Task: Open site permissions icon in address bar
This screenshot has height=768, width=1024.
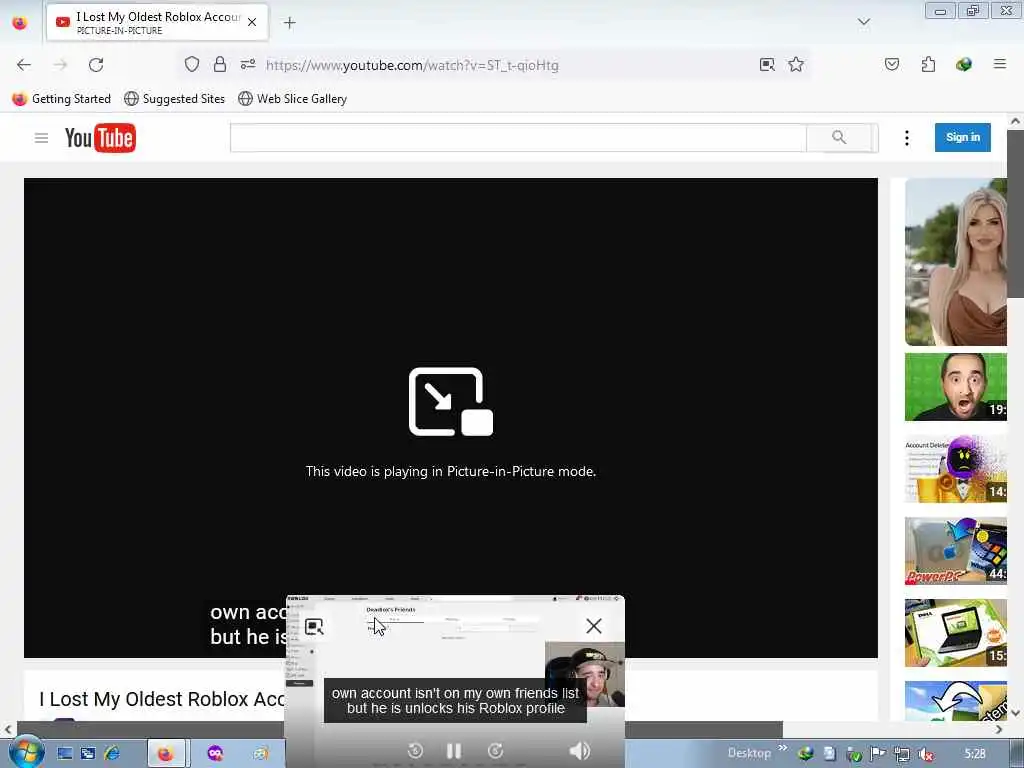Action: tap(248, 64)
